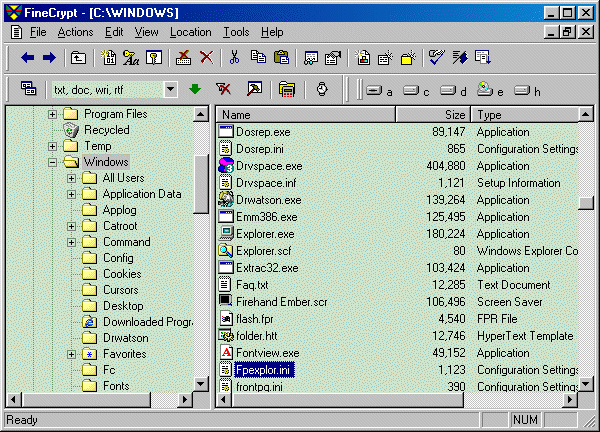This screenshot has height=432, width=600.
Task: Click the new image file sparkle icon
Action: [x=362, y=58]
